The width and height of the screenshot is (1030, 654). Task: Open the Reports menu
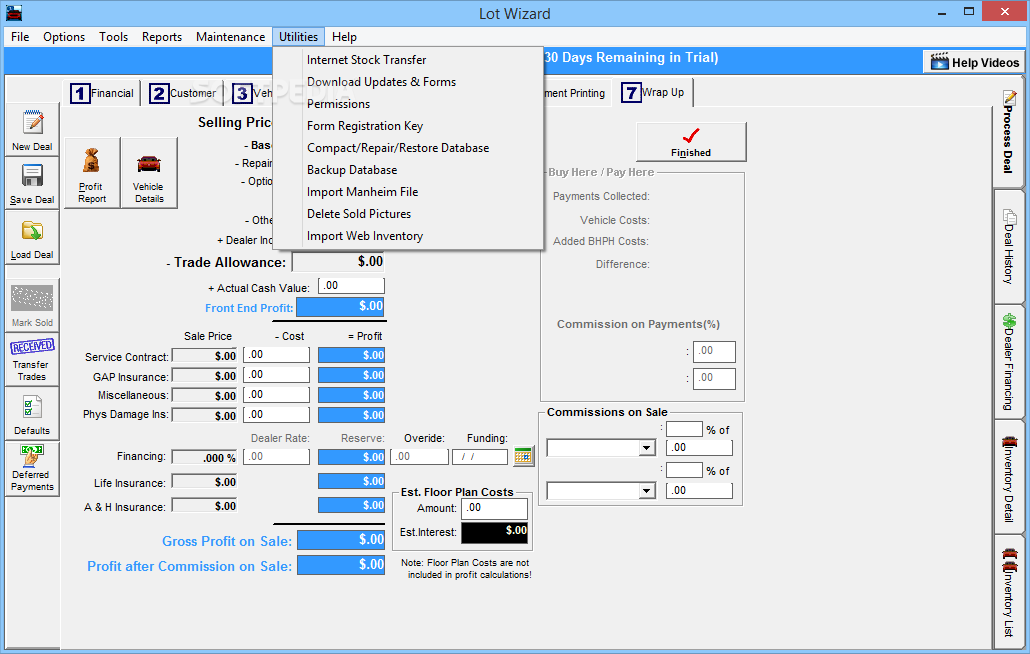point(162,37)
